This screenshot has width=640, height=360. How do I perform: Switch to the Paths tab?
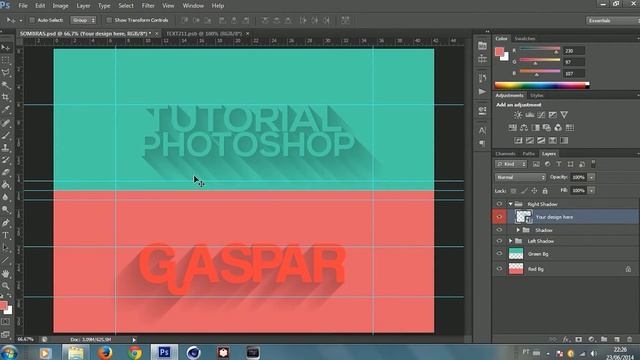pyautogui.click(x=529, y=154)
